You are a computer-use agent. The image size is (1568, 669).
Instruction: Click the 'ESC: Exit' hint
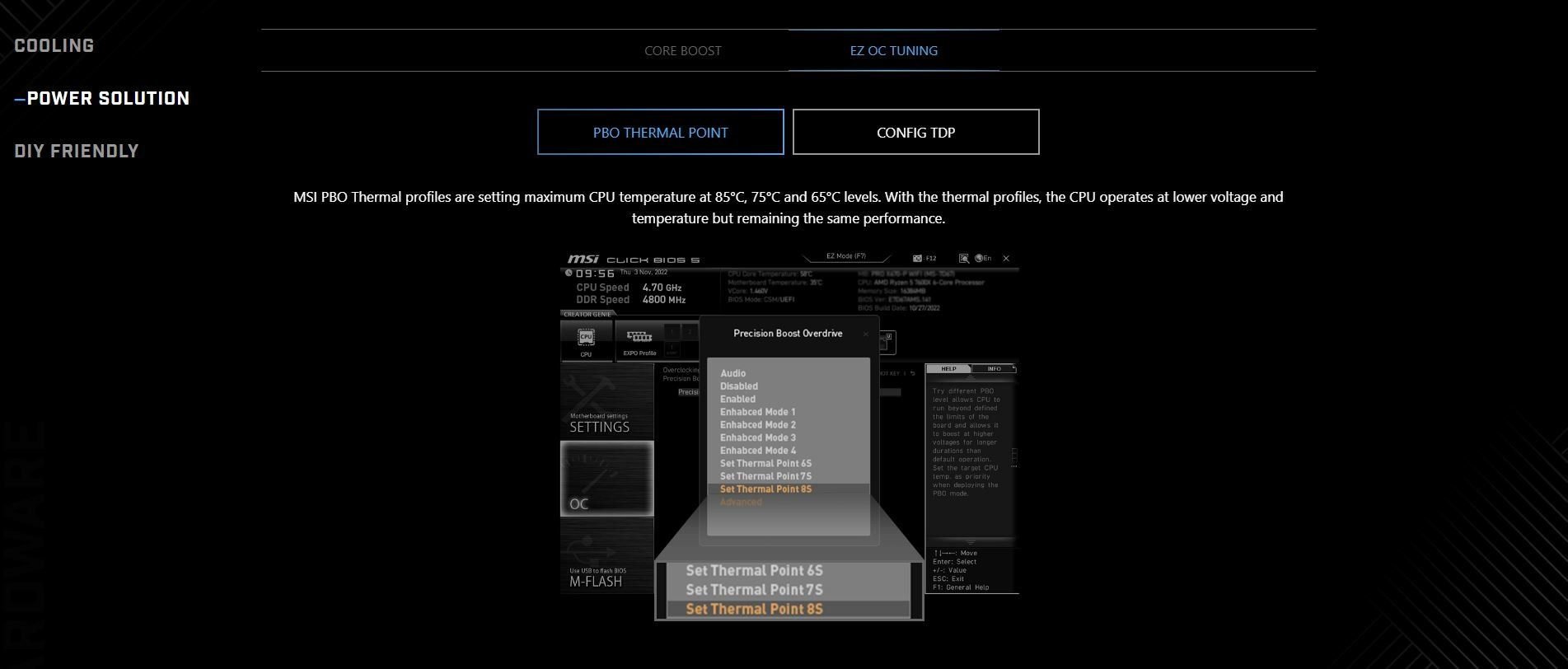coord(948,578)
